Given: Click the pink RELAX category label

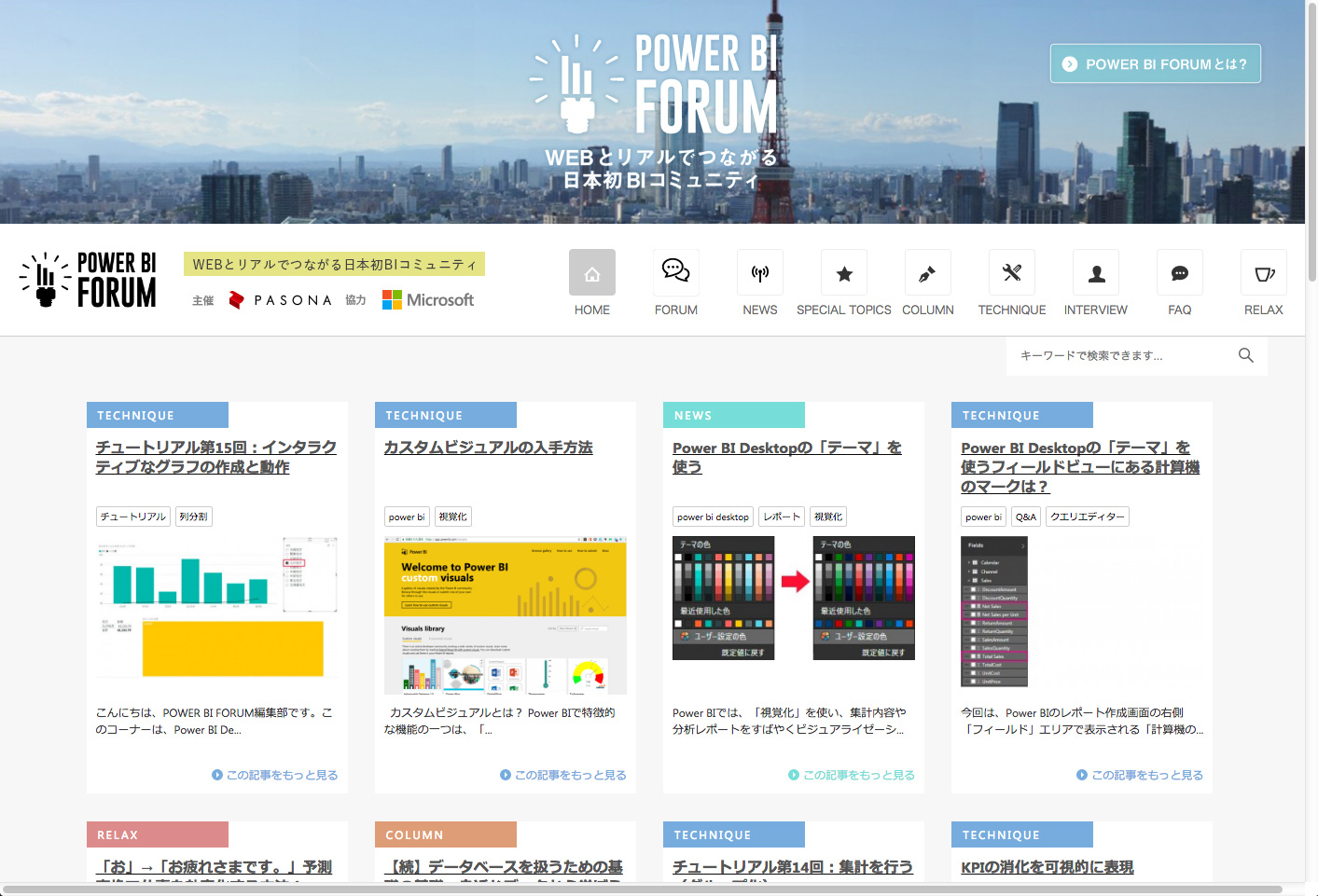Looking at the screenshot, I should click(157, 834).
